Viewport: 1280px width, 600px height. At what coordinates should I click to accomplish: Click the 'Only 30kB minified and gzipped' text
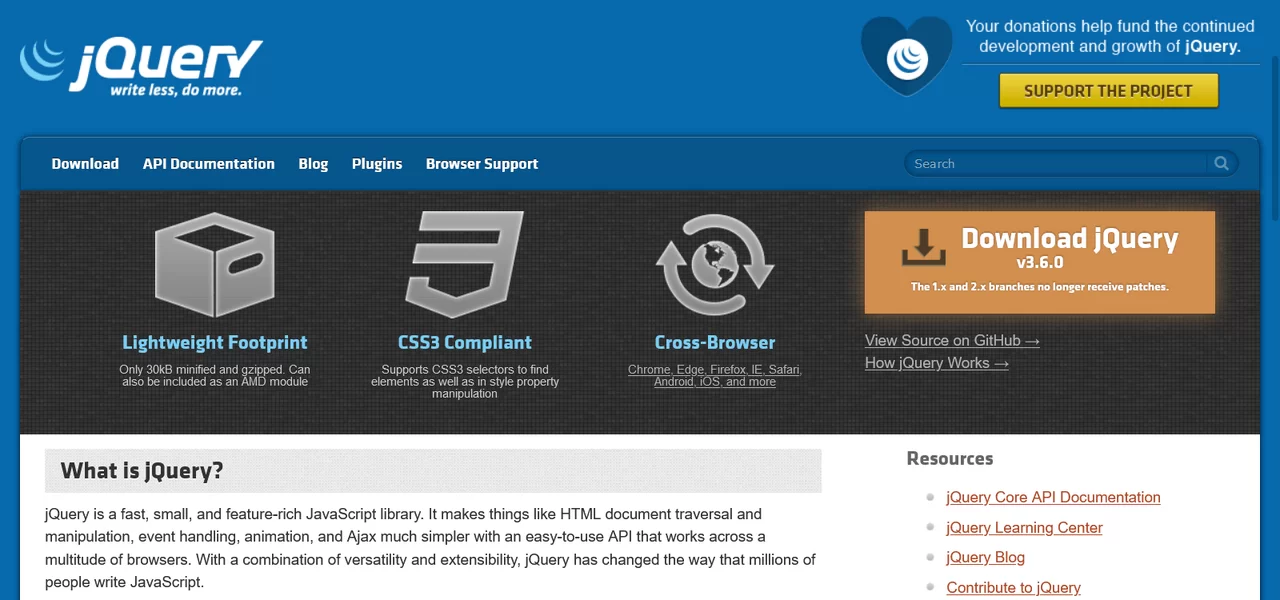tap(215, 375)
